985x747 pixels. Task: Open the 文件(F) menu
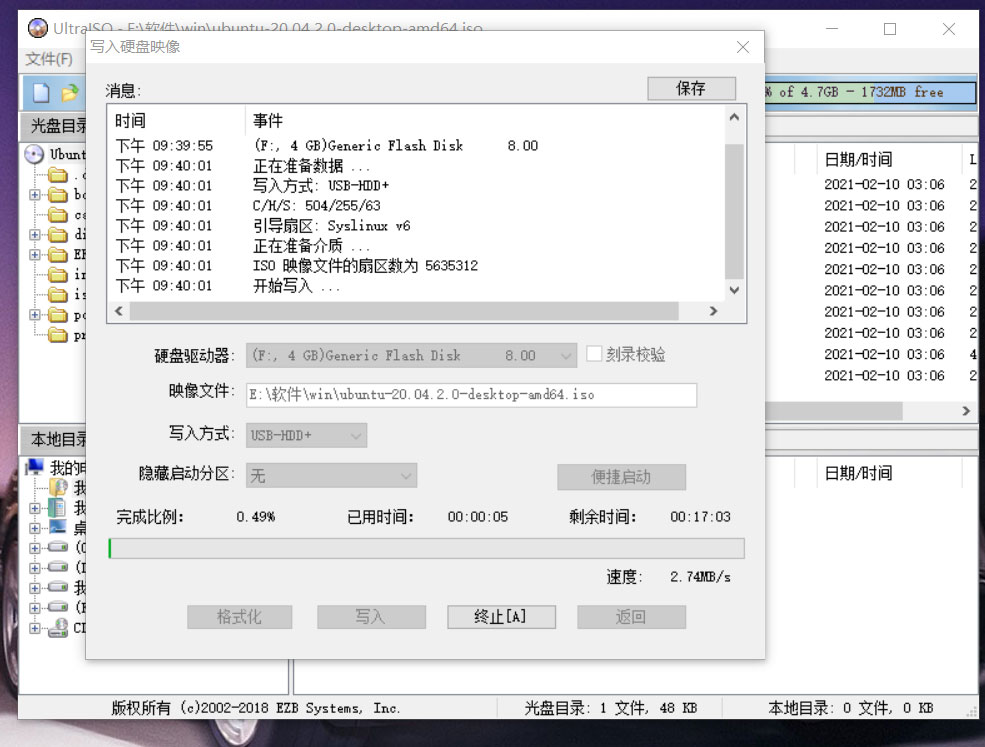tap(48, 59)
